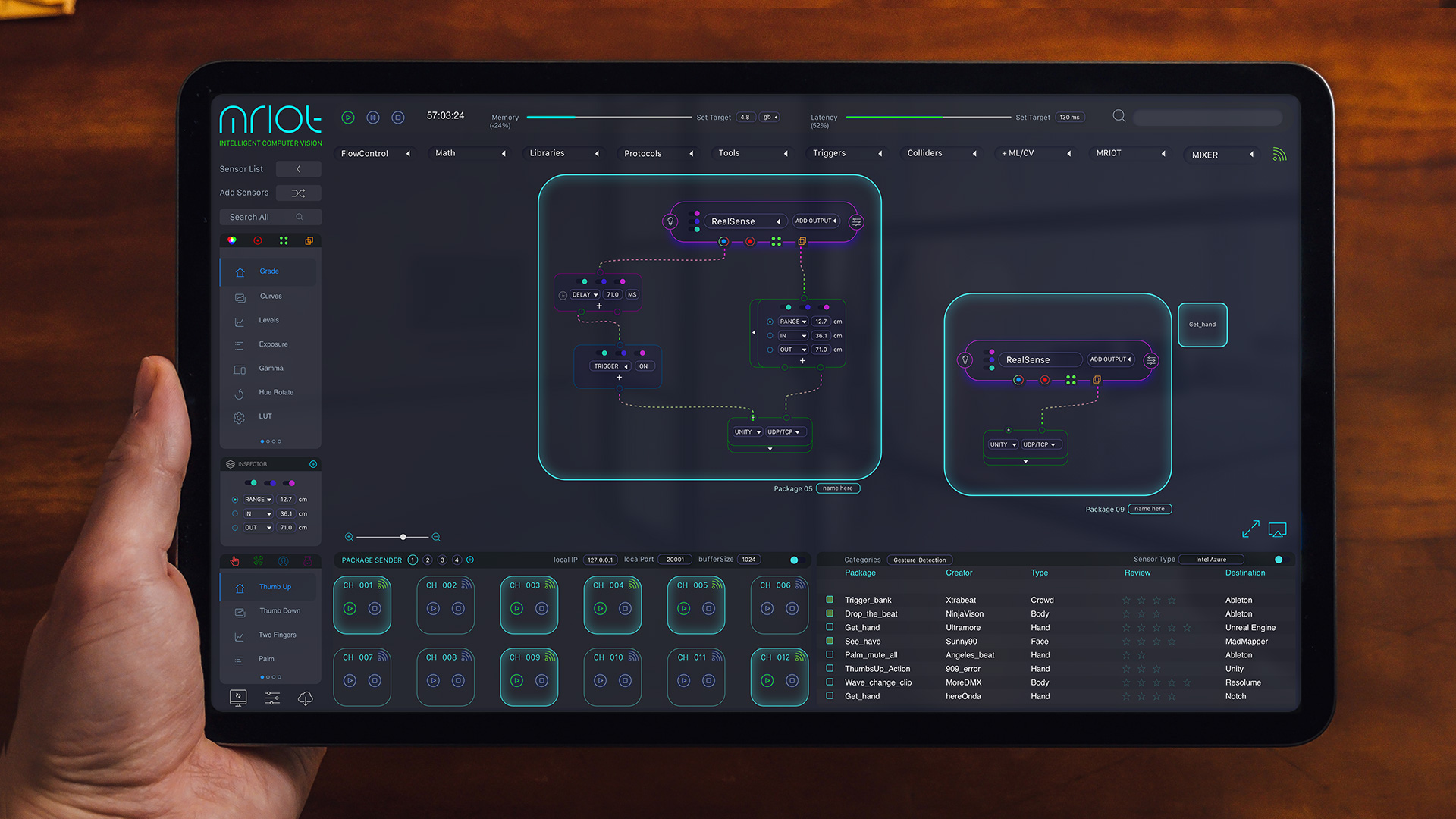Select the red hand gesture tab icon
1456x819 pixels.
pos(235,561)
